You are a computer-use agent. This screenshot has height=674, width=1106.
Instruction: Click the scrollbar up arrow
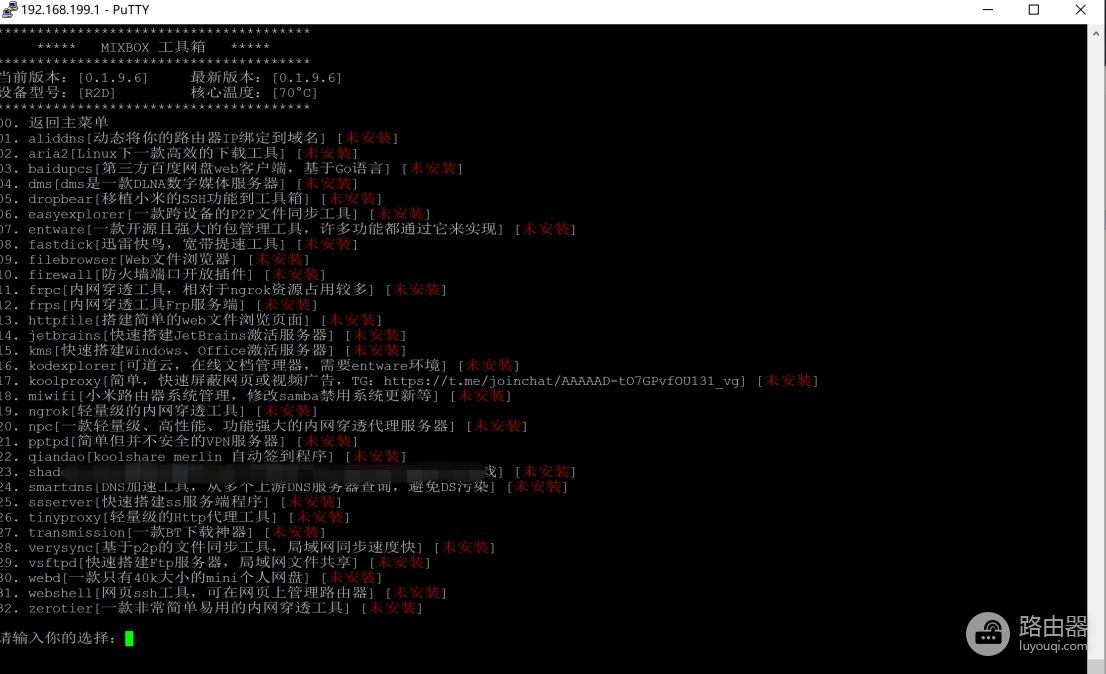tap(1096, 32)
